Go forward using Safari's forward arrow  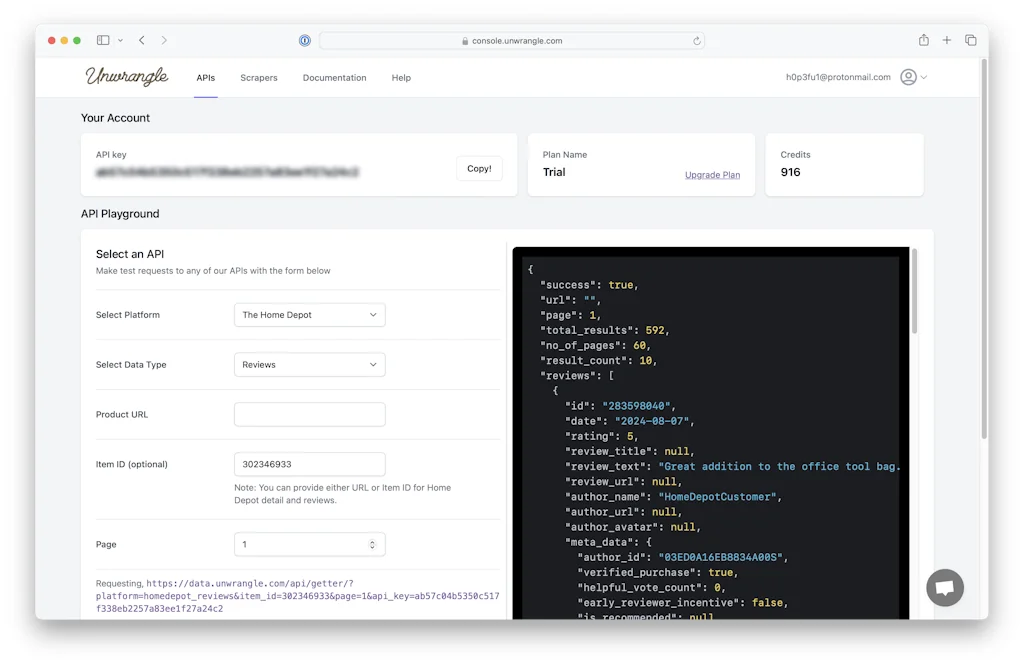(x=164, y=40)
